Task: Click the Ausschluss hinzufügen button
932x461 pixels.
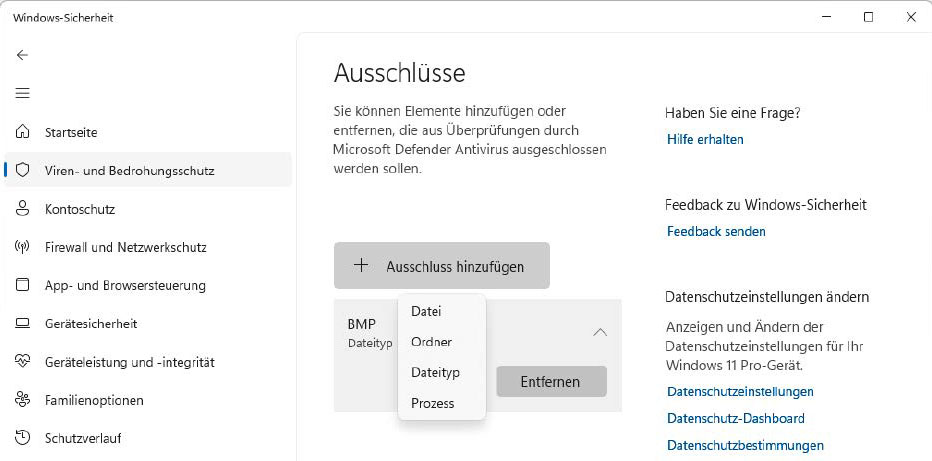Action: 442,266
